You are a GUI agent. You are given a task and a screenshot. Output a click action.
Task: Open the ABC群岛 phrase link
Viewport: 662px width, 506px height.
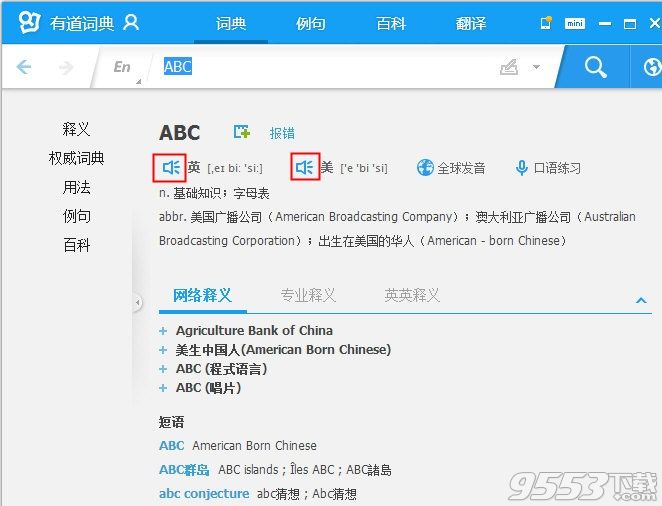[184, 470]
